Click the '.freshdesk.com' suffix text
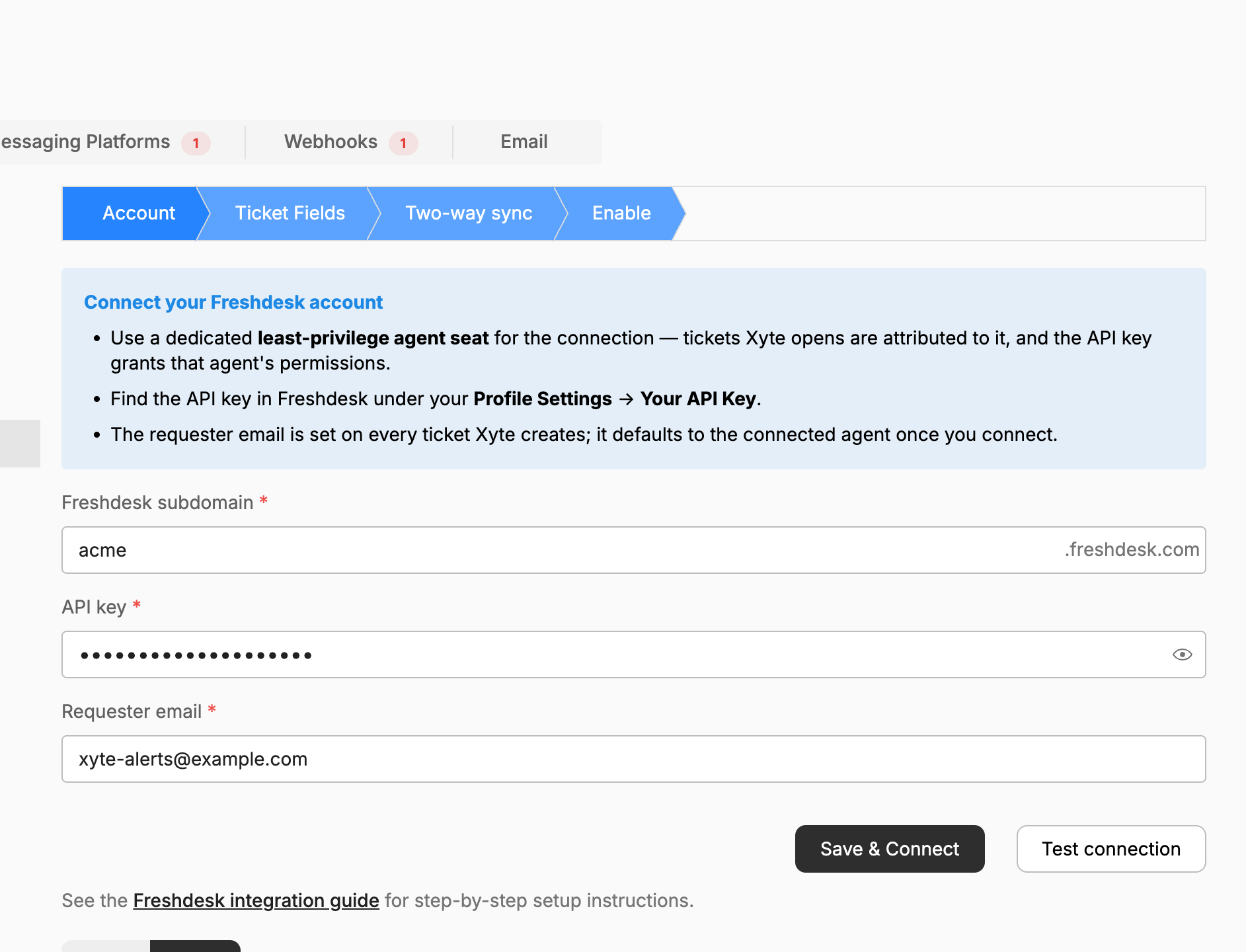 point(1132,549)
